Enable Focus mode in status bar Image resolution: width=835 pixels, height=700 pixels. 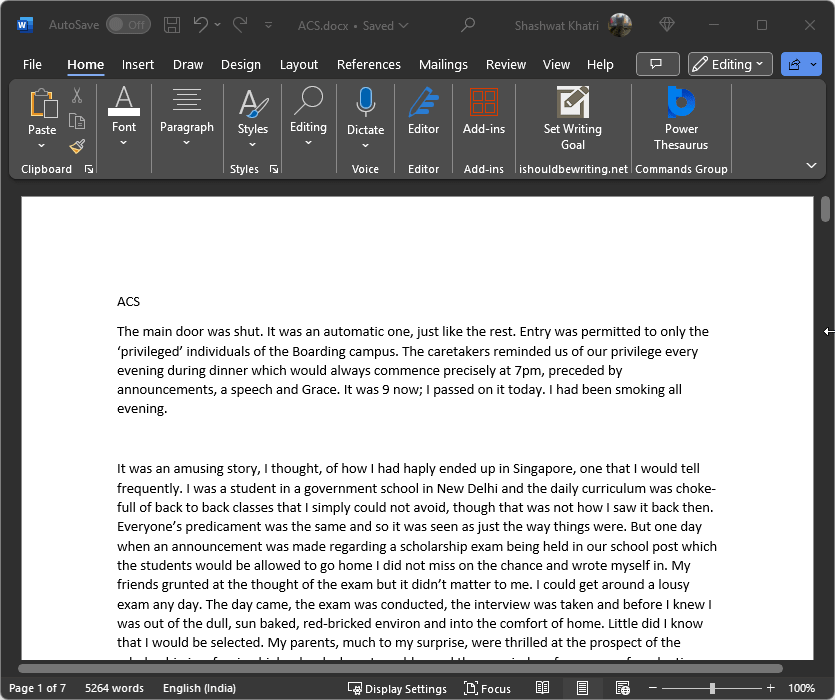click(488, 688)
